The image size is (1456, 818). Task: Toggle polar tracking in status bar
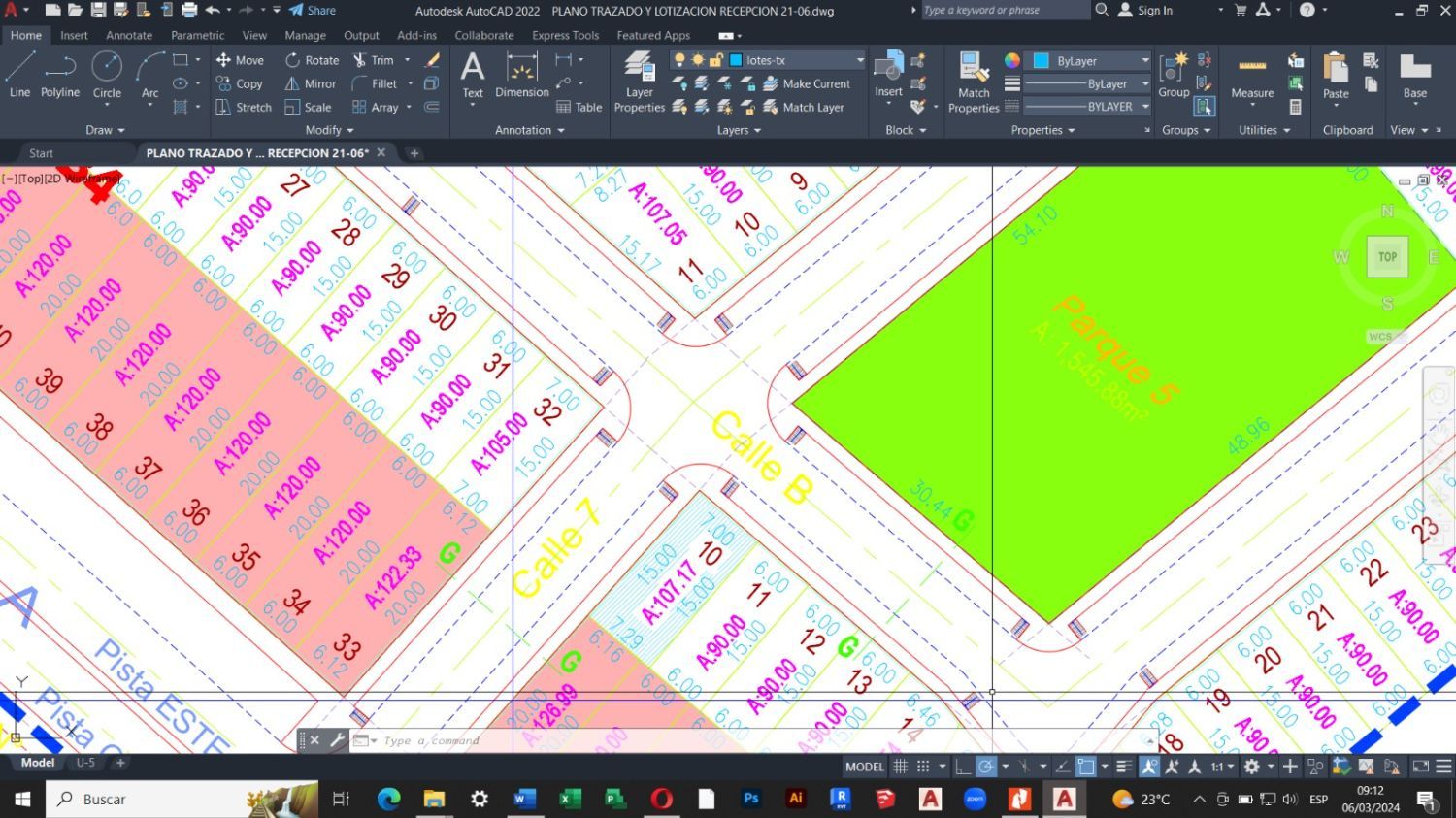pos(985,767)
